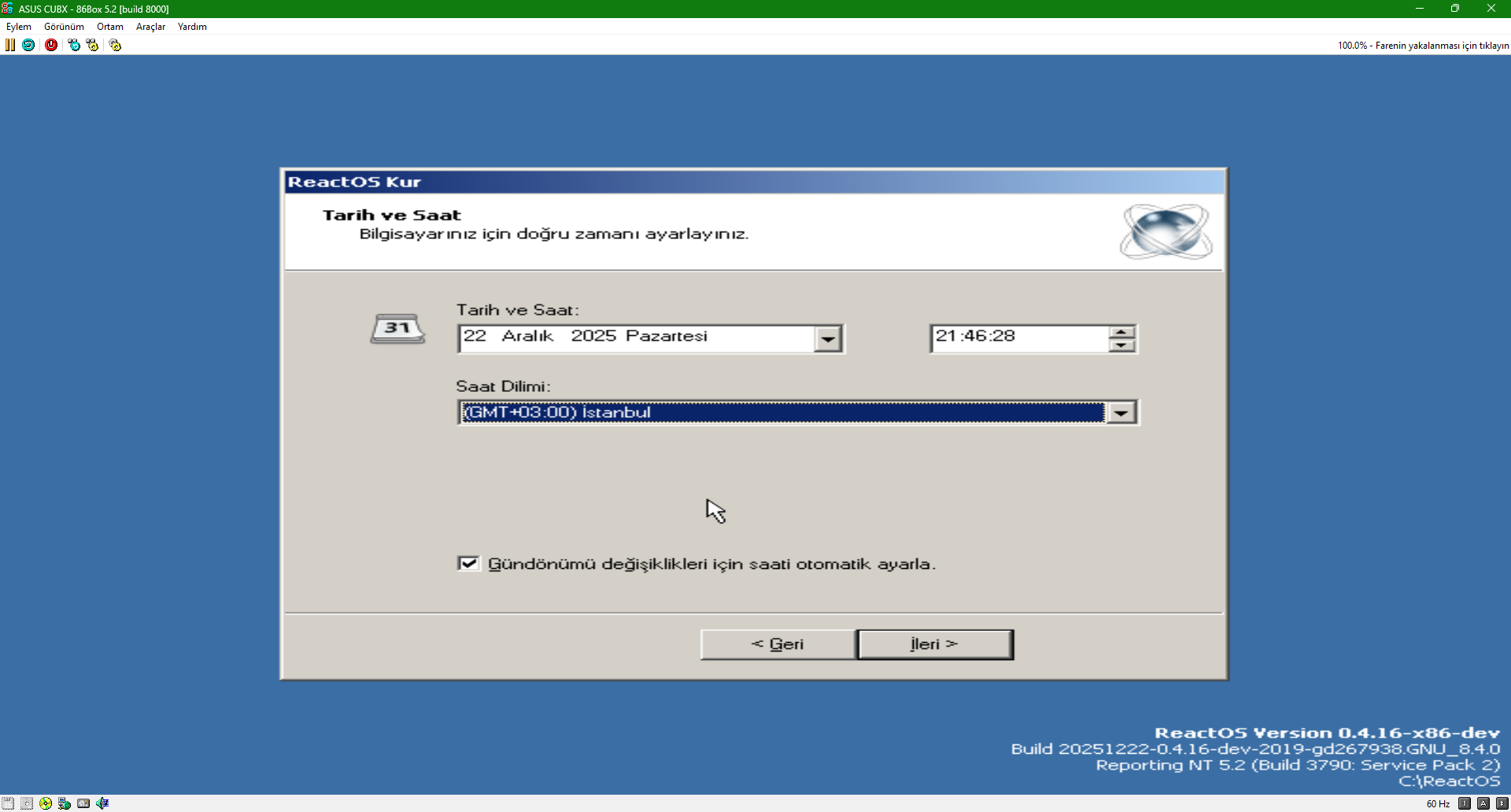
Task: Click inside the 21:46:28 time field
Action: 1015,337
